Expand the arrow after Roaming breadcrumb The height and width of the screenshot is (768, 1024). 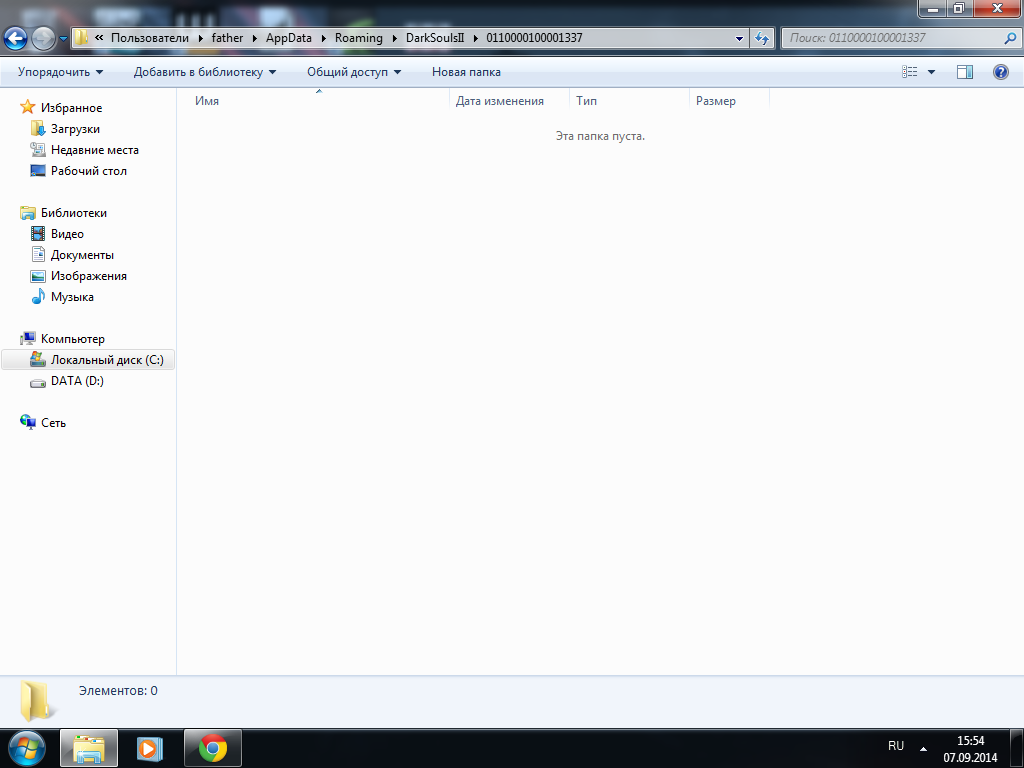click(x=394, y=38)
